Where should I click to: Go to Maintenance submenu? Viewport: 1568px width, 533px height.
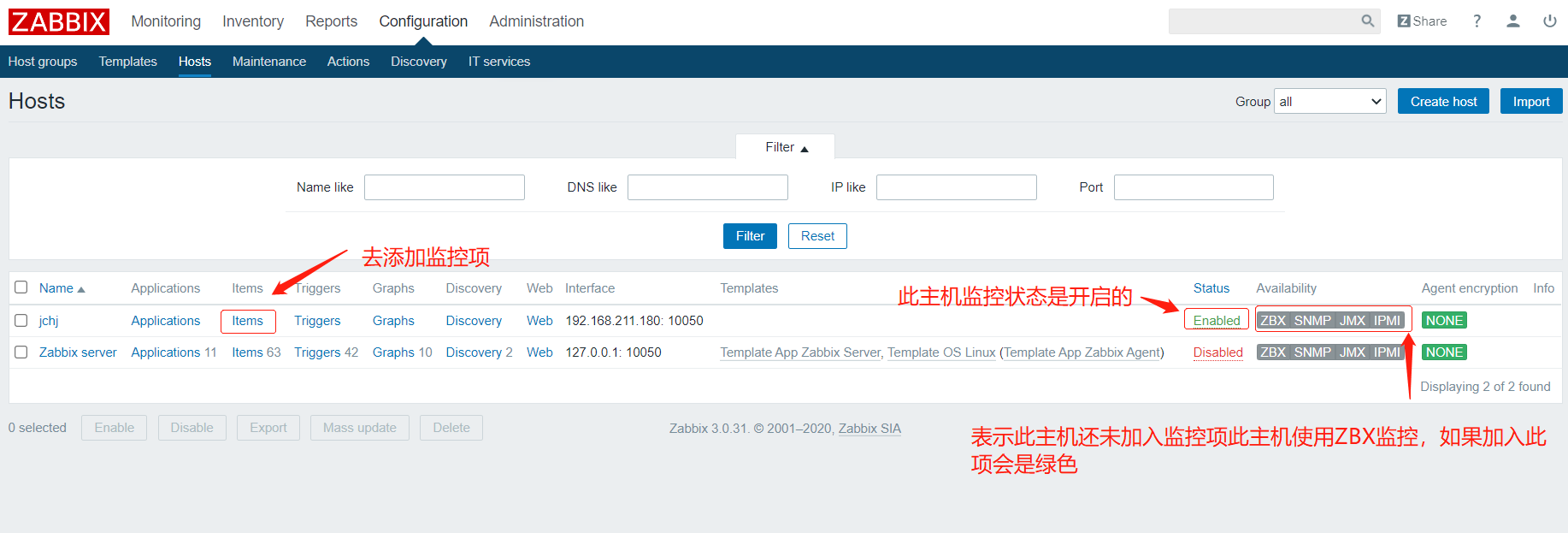(x=269, y=62)
